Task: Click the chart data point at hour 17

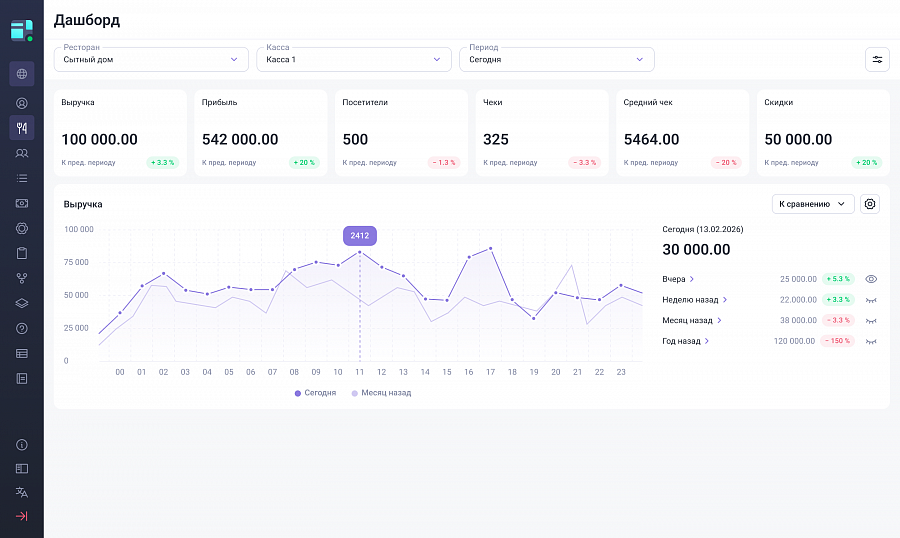Action: point(491,249)
